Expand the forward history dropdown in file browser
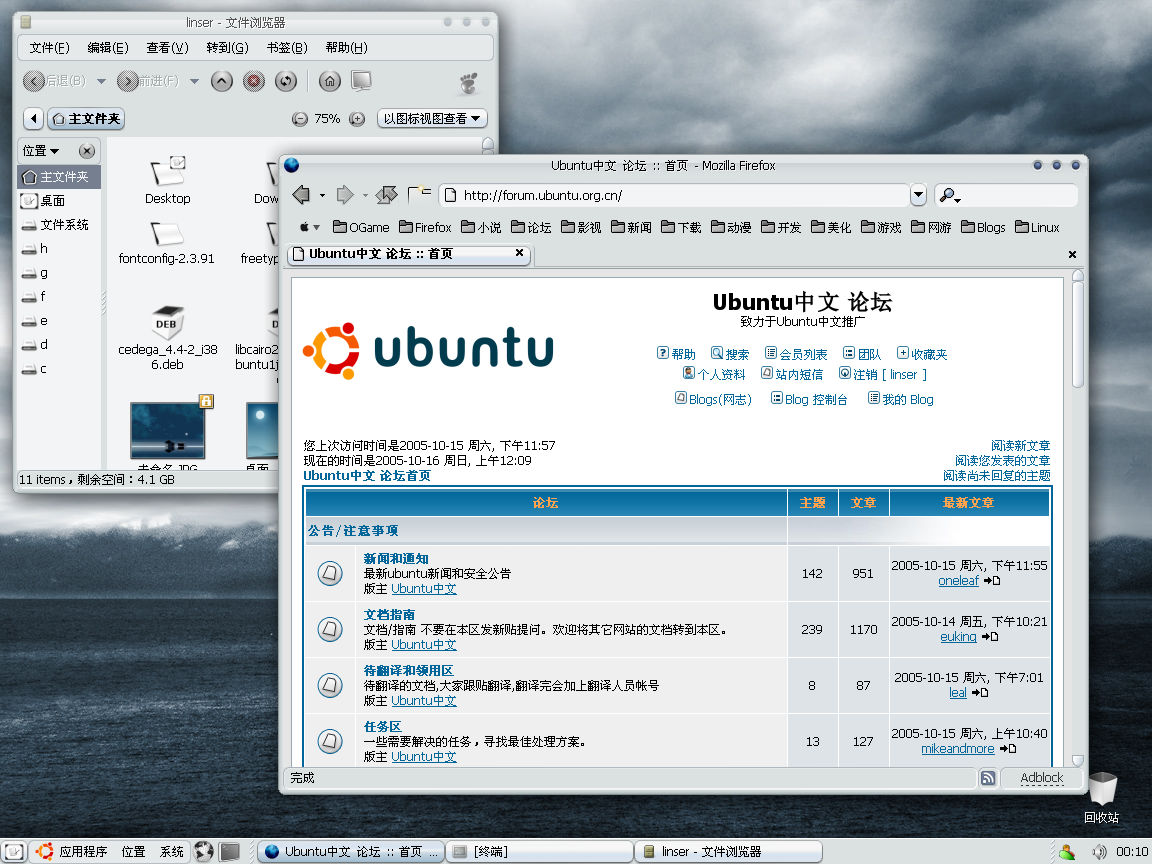The height and width of the screenshot is (864, 1152). coord(195,82)
